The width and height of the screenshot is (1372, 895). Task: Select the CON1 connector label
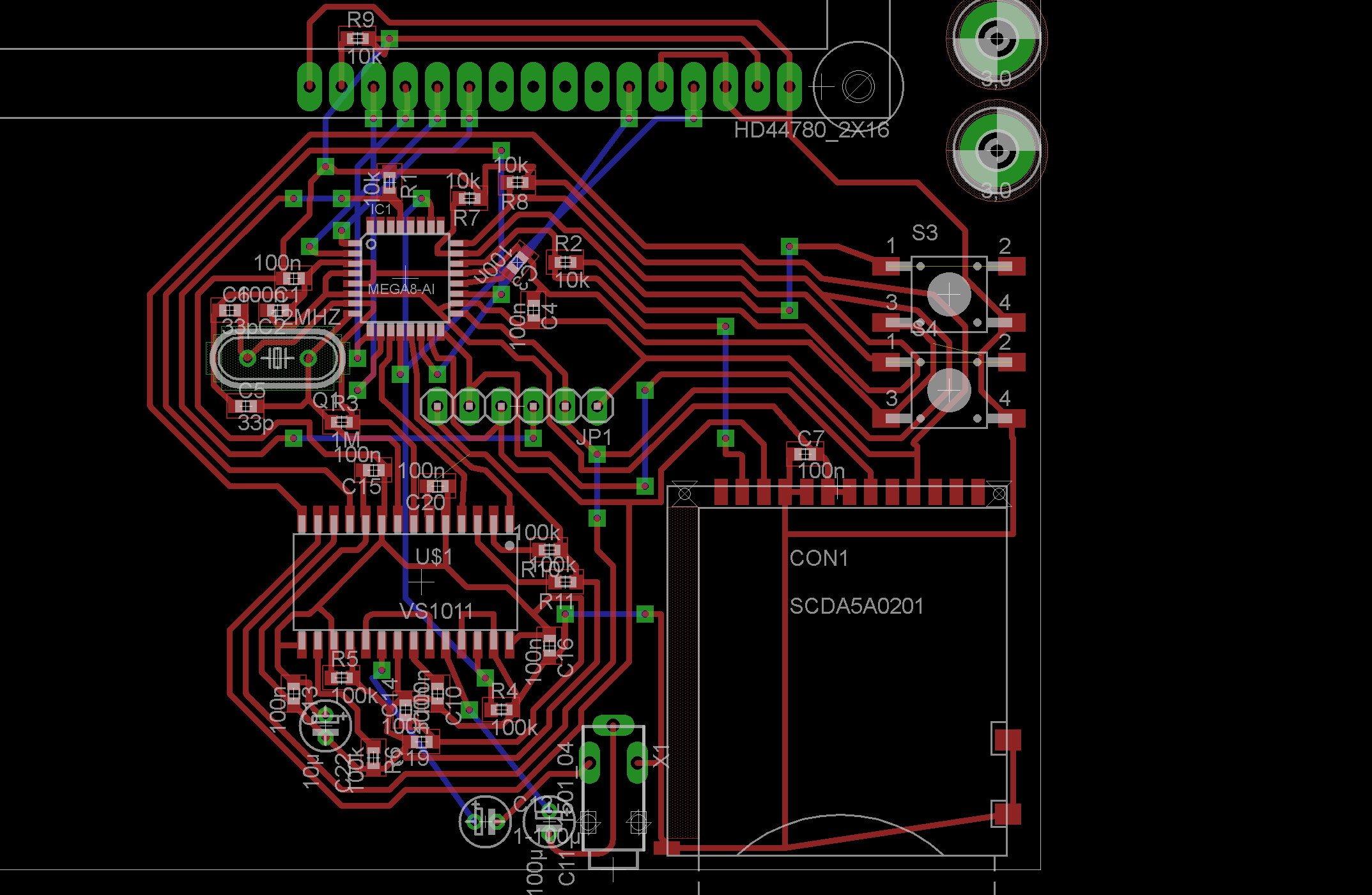[819, 558]
